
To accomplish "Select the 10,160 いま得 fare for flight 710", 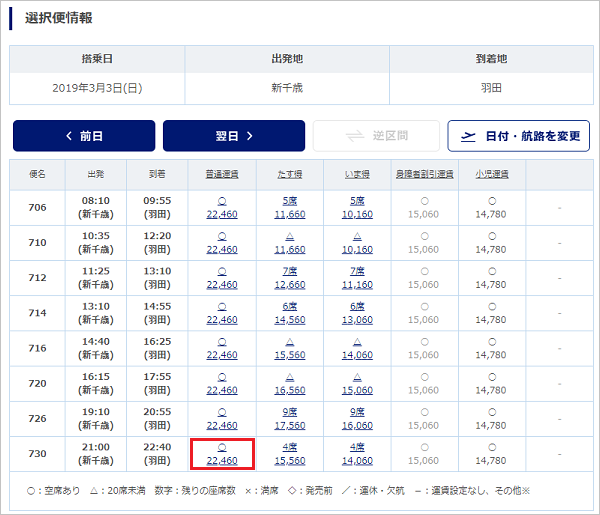I will pos(357,249).
